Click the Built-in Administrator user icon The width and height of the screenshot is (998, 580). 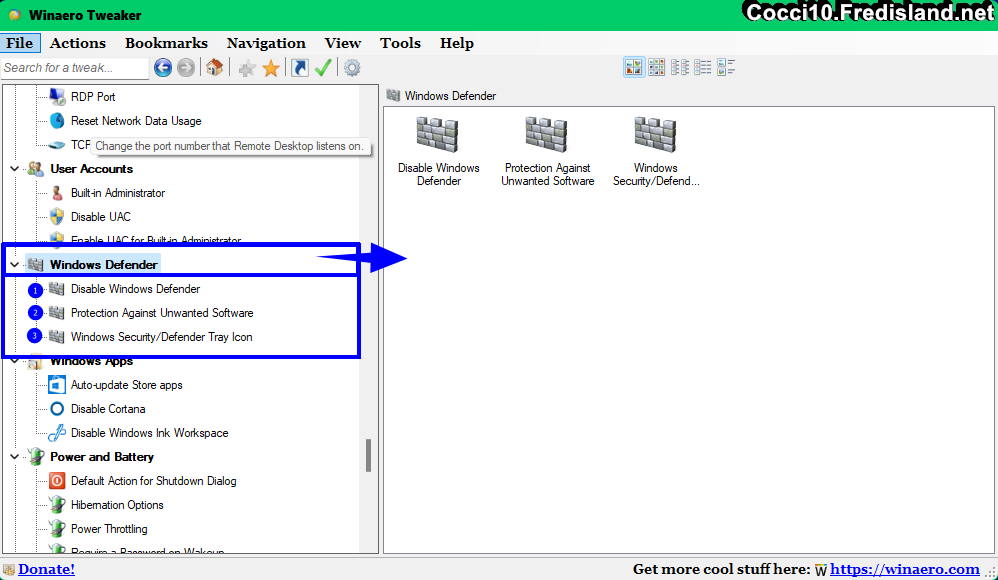coord(57,193)
